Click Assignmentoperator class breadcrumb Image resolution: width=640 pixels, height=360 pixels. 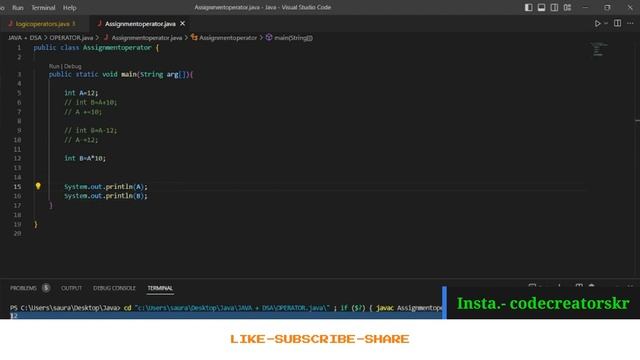pyautogui.click(x=228, y=38)
